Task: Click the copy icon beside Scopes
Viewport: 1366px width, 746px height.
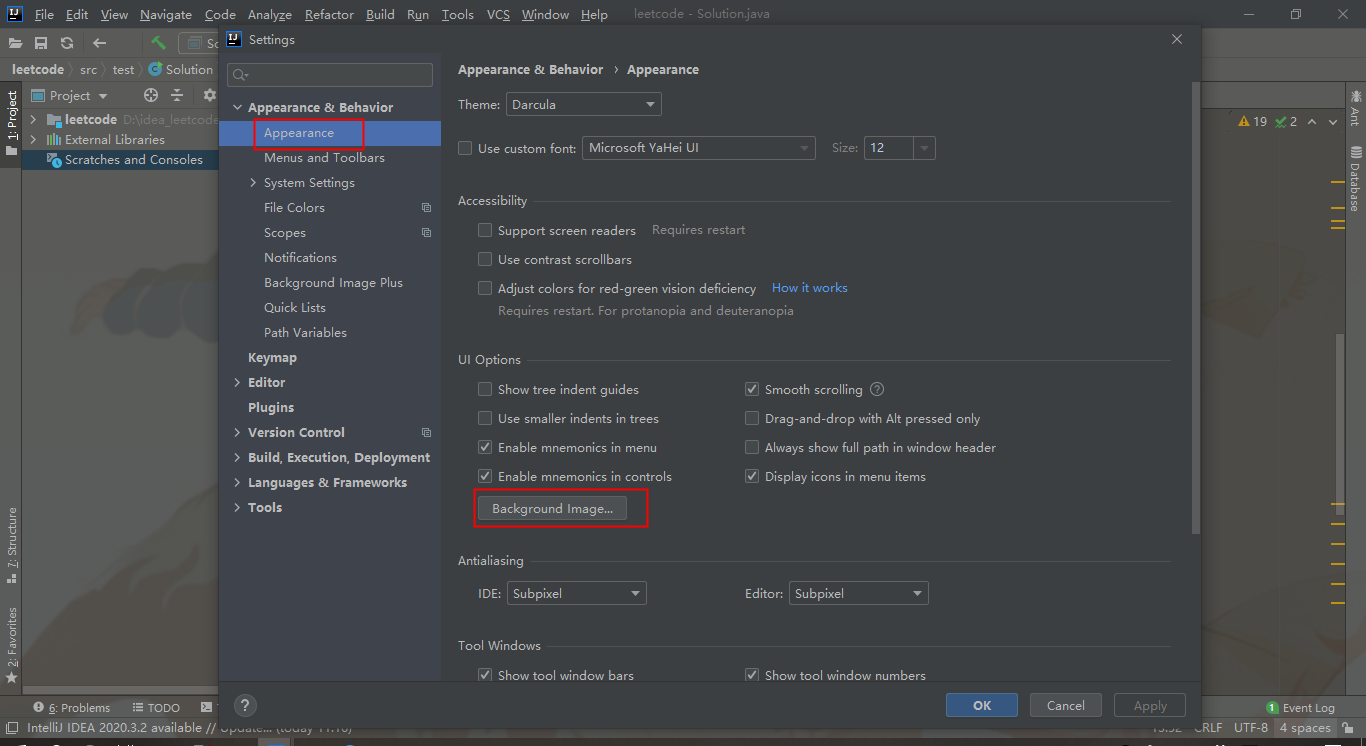Action: (426, 233)
